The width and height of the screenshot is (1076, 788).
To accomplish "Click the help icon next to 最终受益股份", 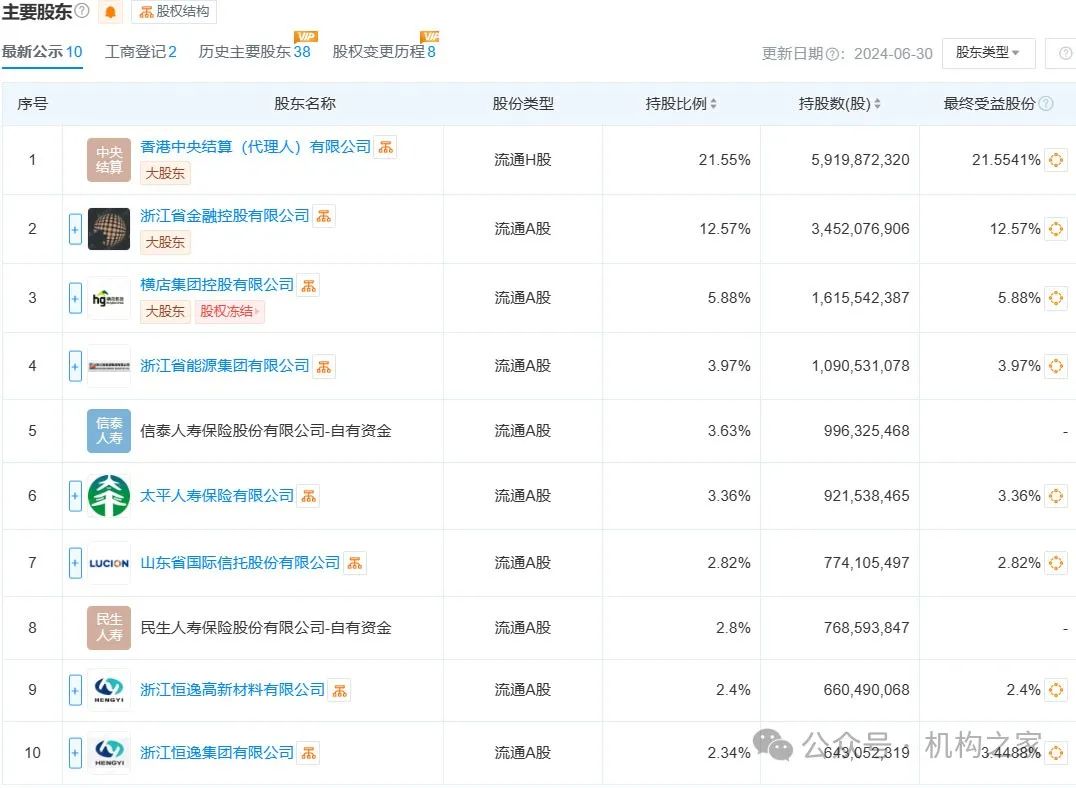I will click(x=1046, y=104).
